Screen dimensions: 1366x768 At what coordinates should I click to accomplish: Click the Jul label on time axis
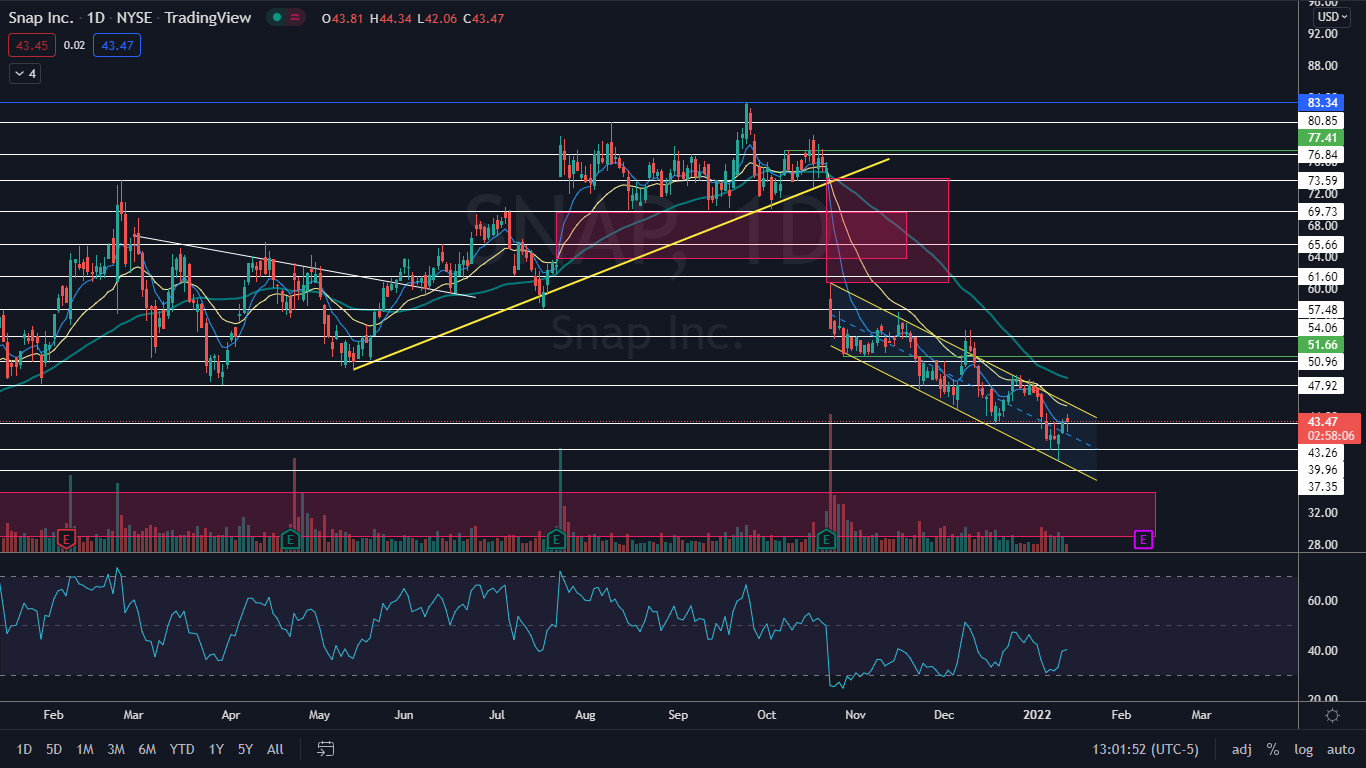tap(497, 715)
